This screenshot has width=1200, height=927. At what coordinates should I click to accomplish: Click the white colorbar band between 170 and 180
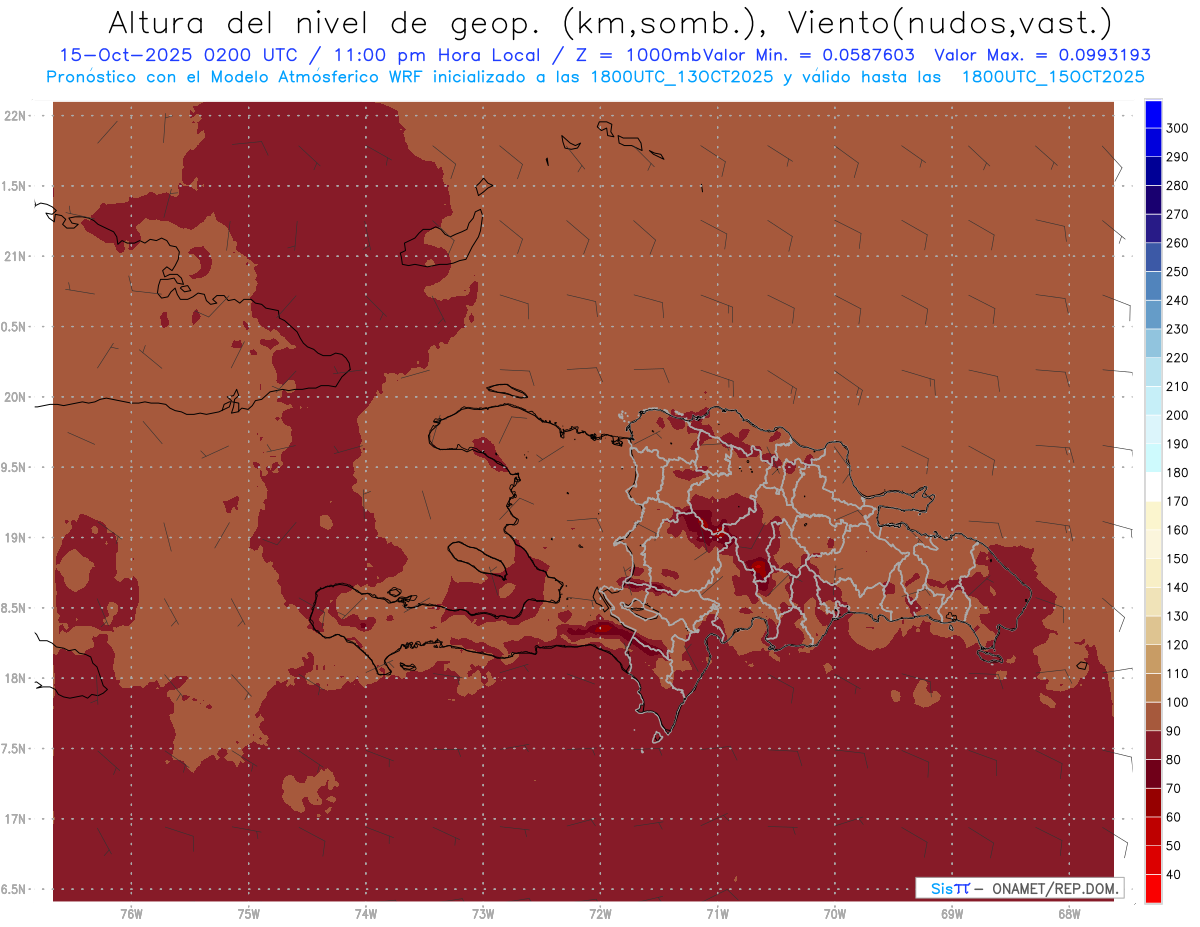tap(1153, 487)
